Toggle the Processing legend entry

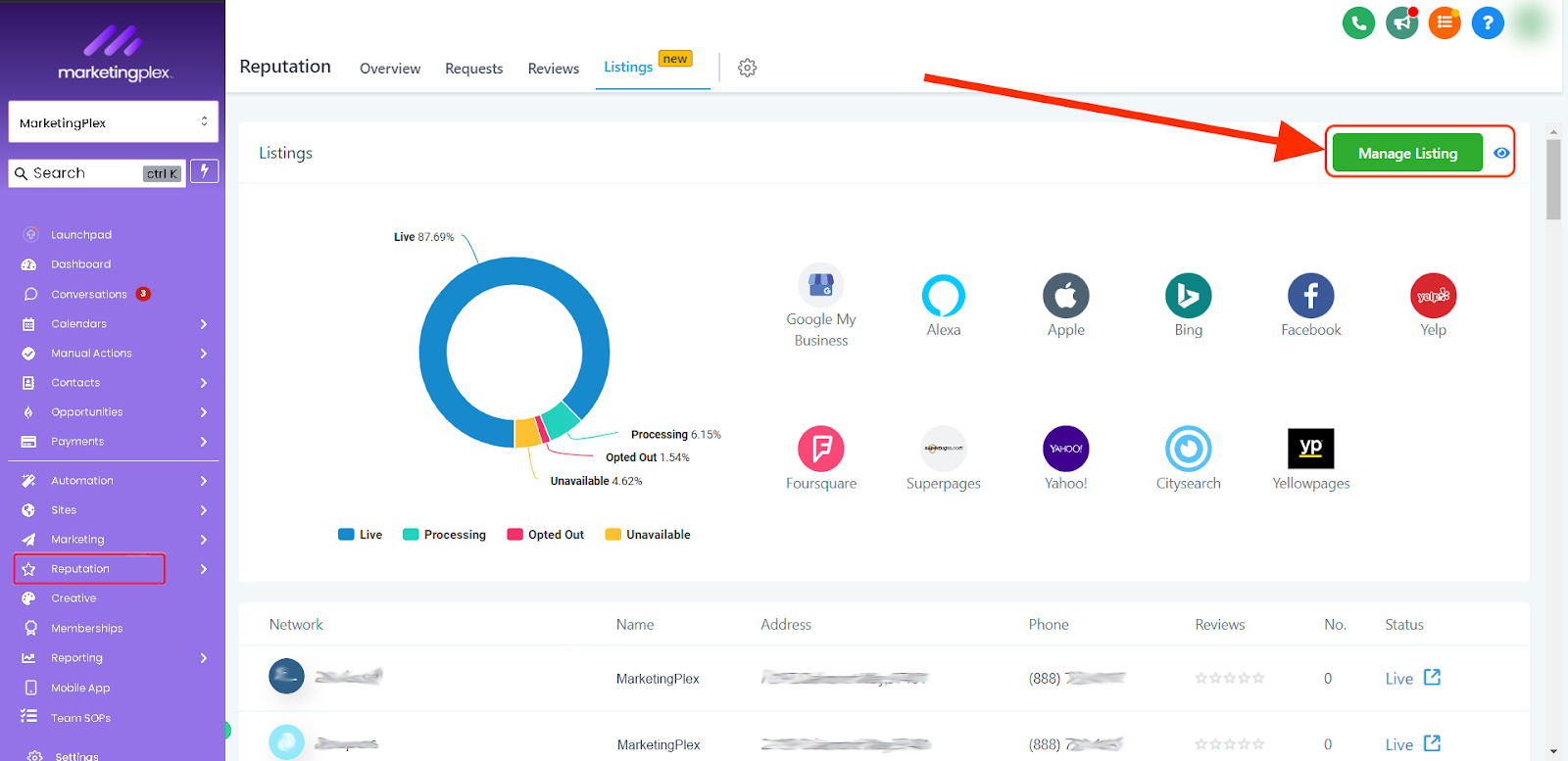tap(444, 535)
